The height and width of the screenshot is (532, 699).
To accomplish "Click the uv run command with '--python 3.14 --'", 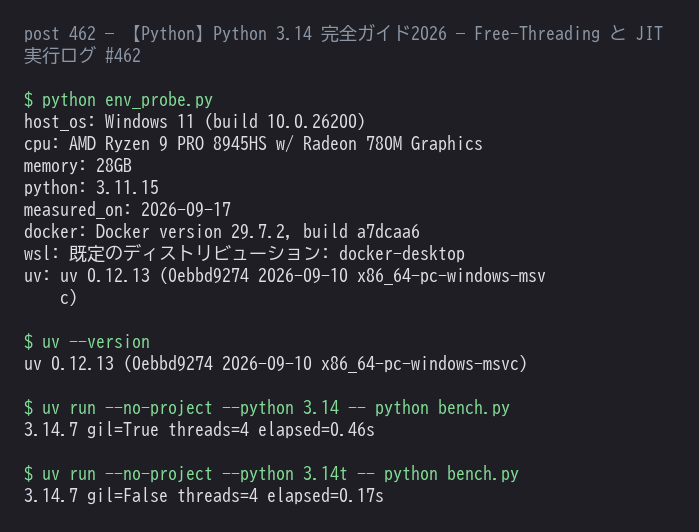I will pyautogui.click(x=267, y=408).
